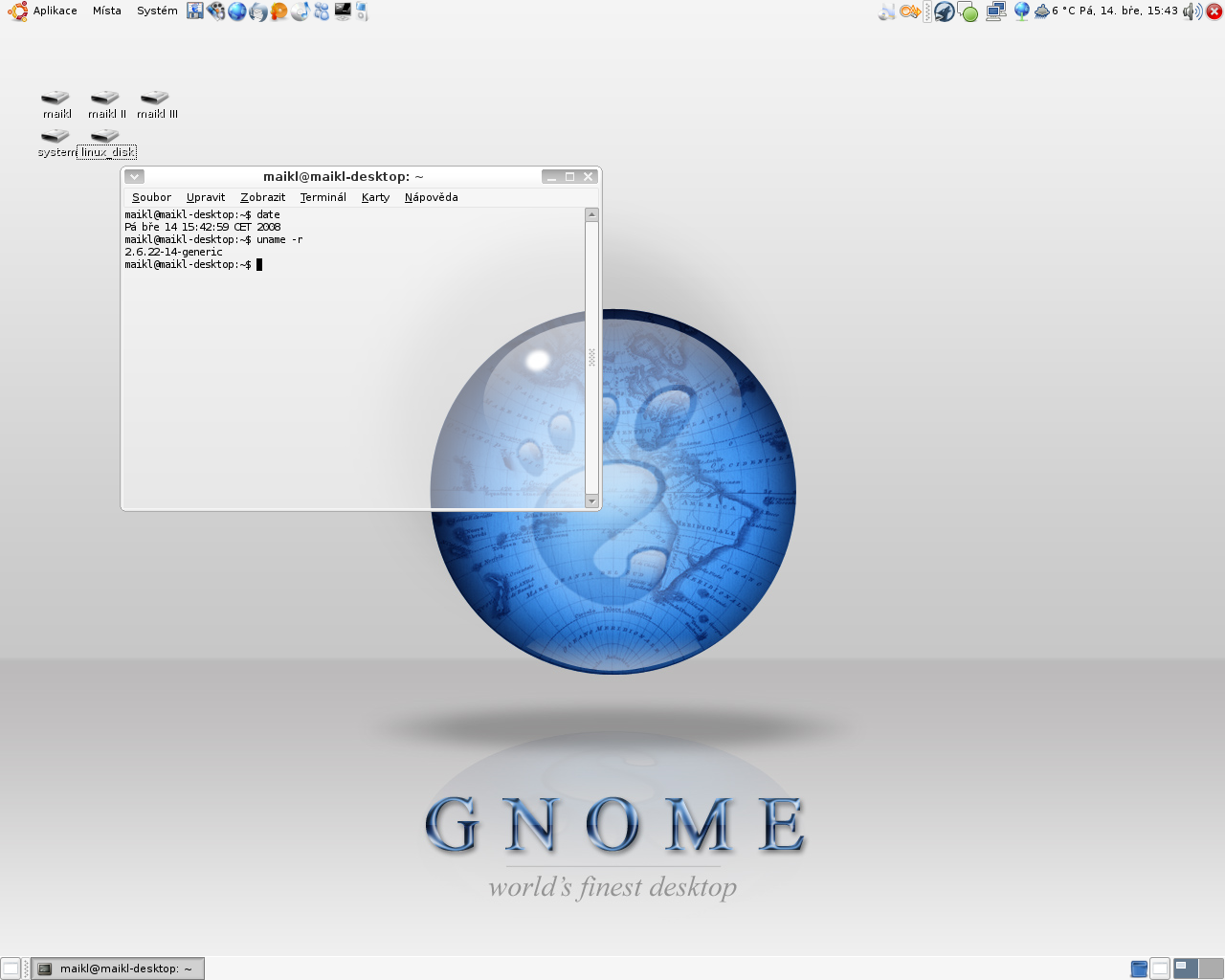Click the globe network connection icon
The width and height of the screenshot is (1225, 980).
[1021, 11]
